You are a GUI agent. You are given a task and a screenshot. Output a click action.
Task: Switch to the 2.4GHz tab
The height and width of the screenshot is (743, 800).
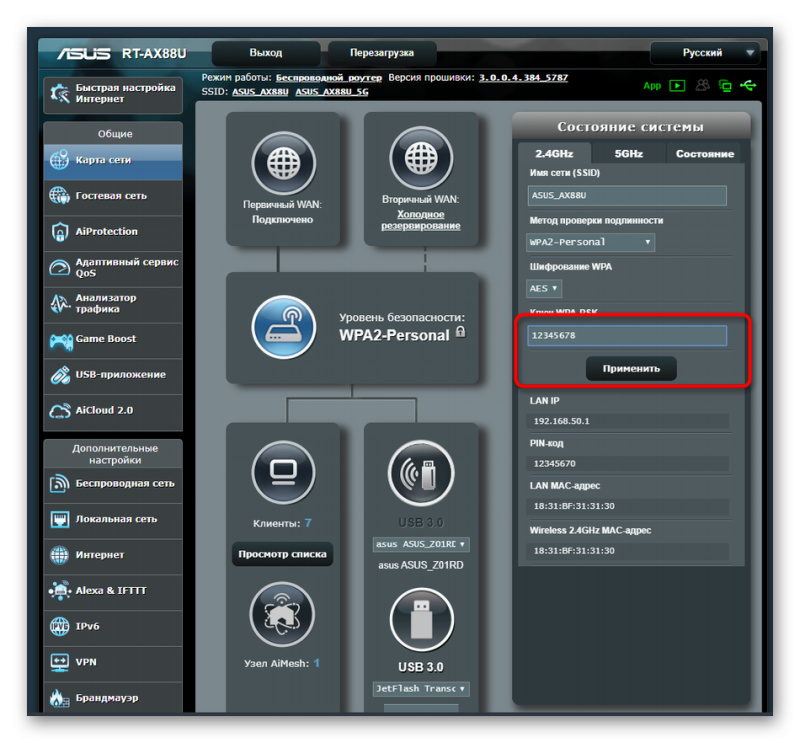[x=554, y=154]
